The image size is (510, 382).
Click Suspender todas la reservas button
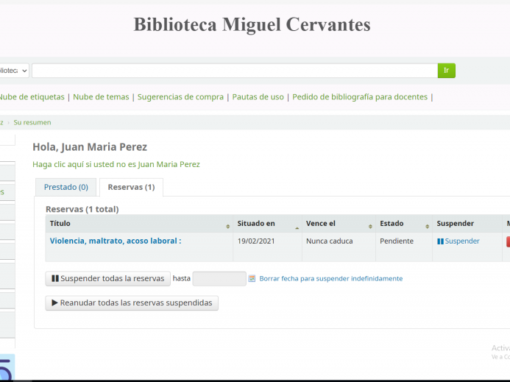click(x=108, y=279)
